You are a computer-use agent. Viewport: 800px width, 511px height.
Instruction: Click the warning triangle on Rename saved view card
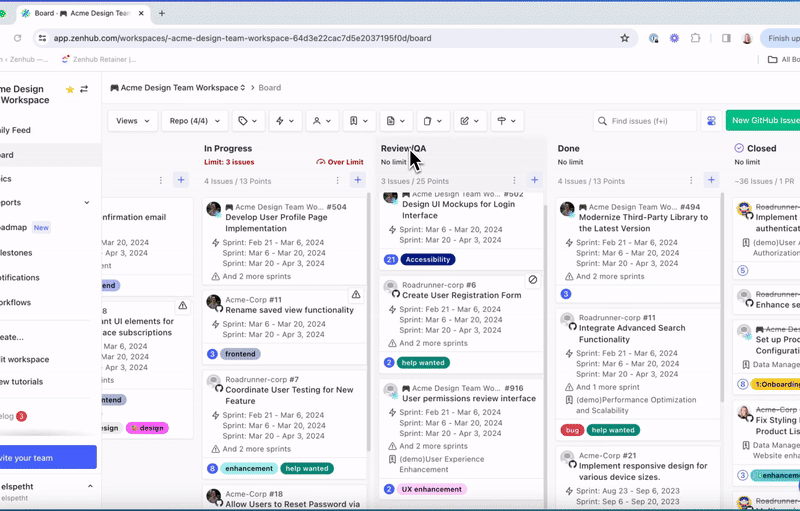(356, 294)
